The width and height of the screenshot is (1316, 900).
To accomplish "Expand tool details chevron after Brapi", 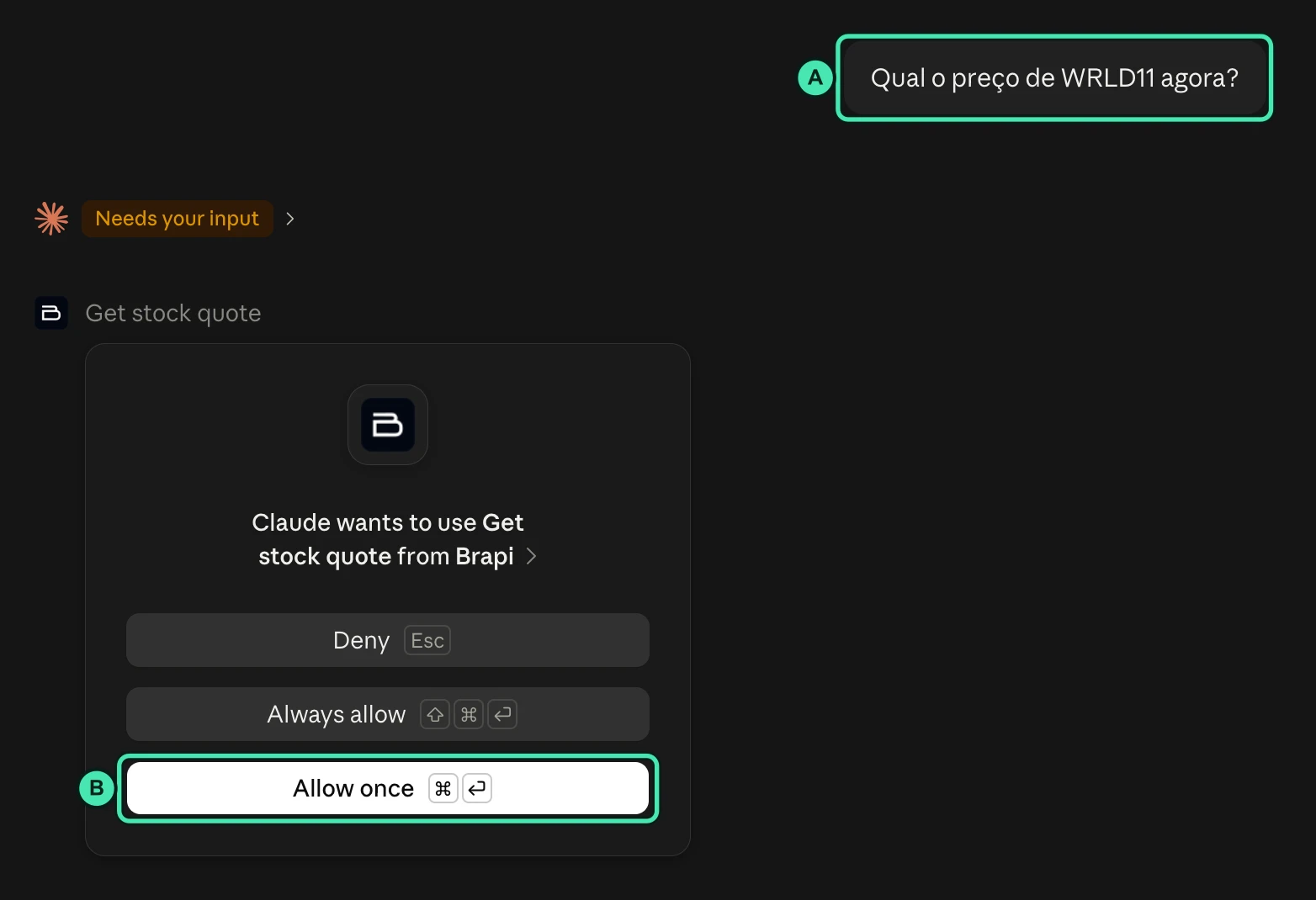I will tap(531, 556).
